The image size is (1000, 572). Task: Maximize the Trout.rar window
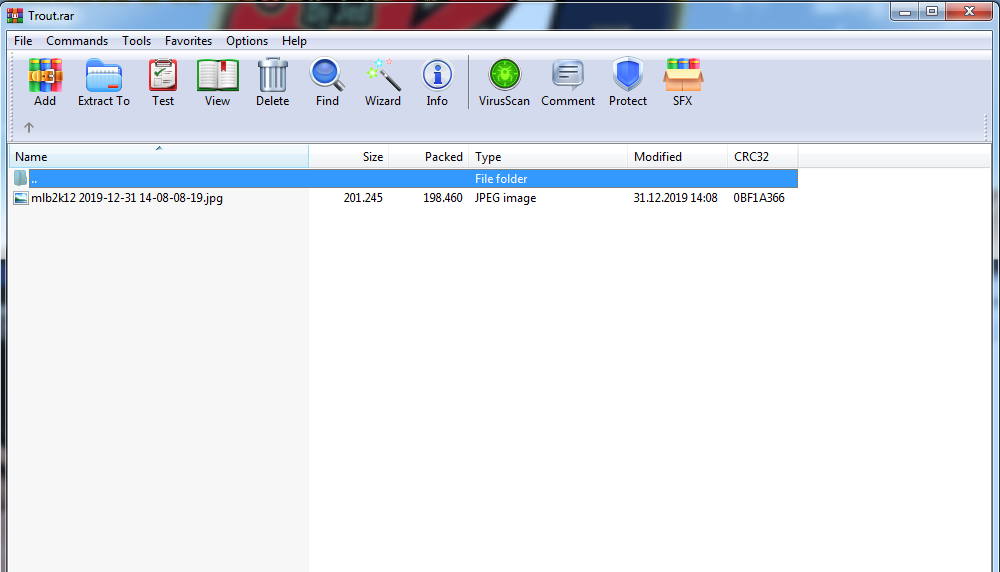[932, 11]
